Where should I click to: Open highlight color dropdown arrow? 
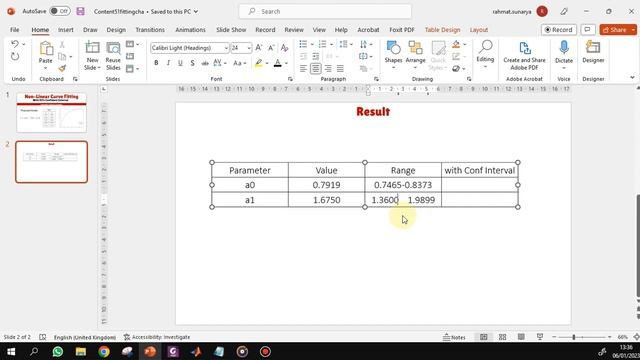tap(267, 63)
